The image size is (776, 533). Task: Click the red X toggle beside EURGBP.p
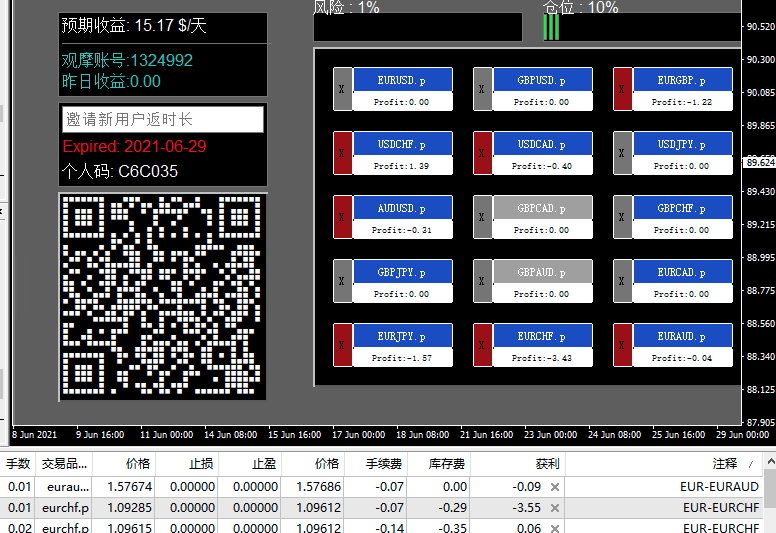pyautogui.click(x=622, y=89)
